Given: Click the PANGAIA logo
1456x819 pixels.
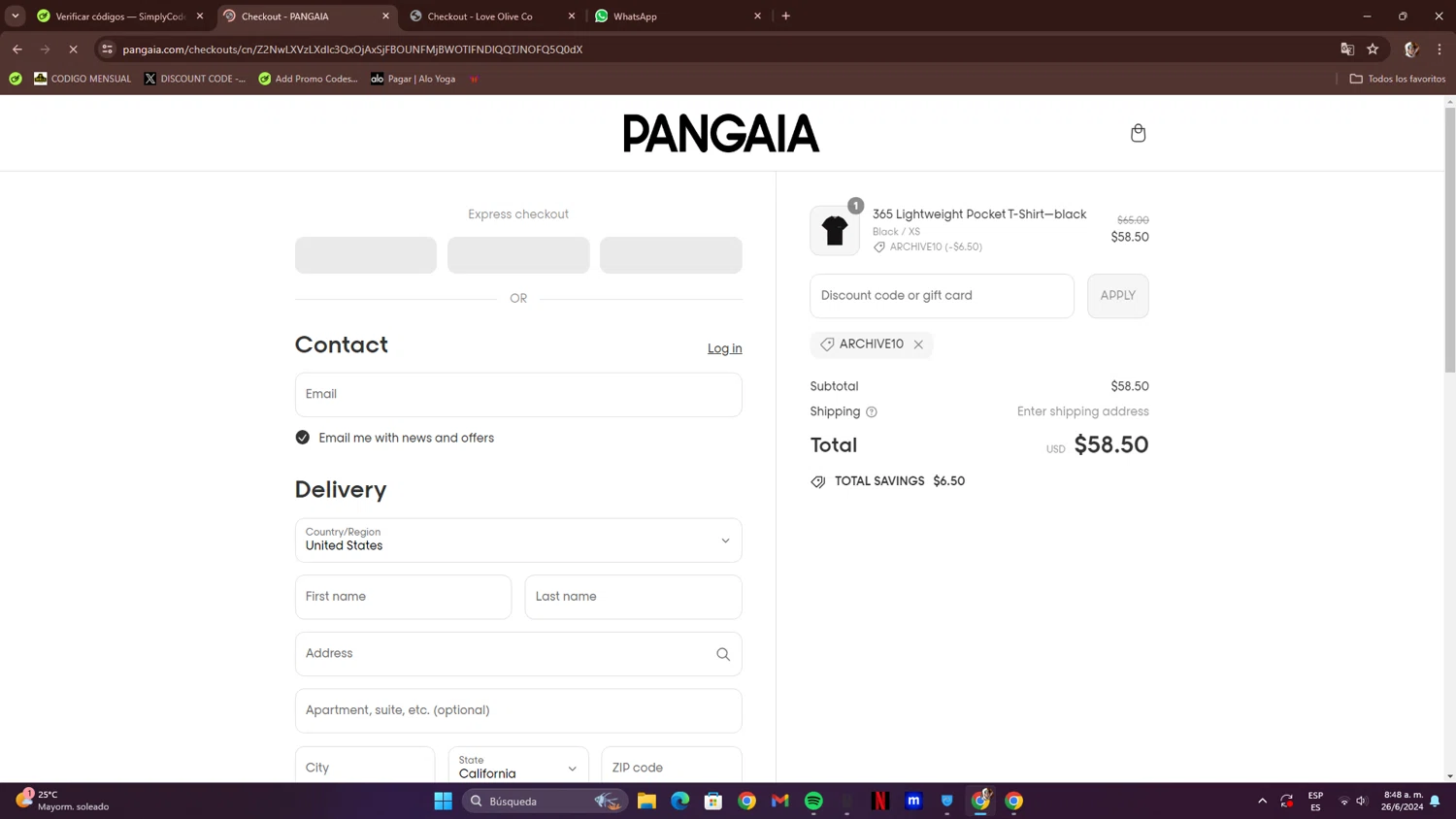Looking at the screenshot, I should click(x=721, y=133).
